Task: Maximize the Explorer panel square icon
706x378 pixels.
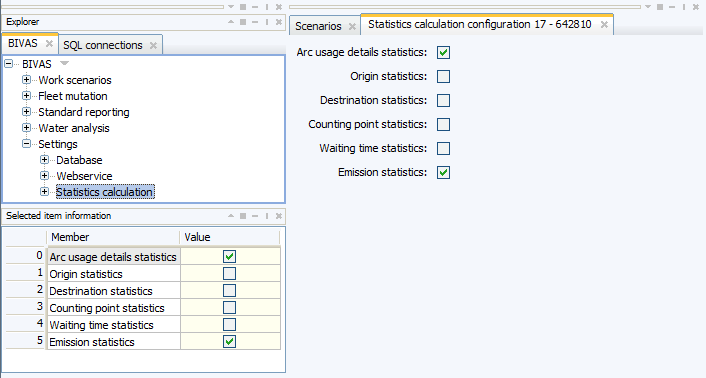Action: [243, 22]
